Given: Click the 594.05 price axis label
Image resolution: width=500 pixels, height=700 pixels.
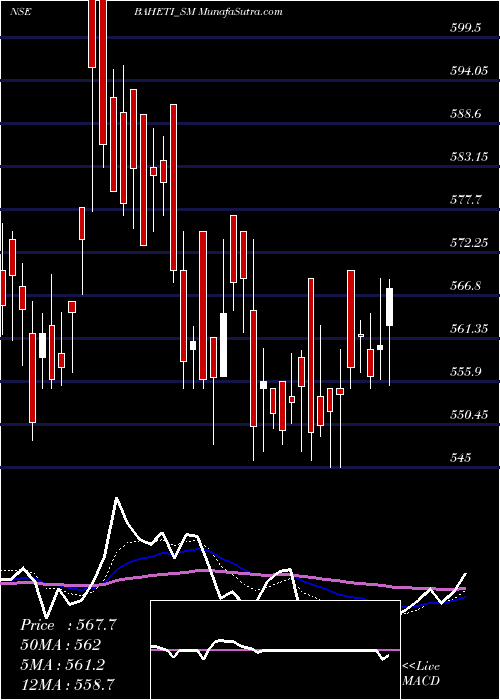Looking at the screenshot, I should click(x=468, y=71).
